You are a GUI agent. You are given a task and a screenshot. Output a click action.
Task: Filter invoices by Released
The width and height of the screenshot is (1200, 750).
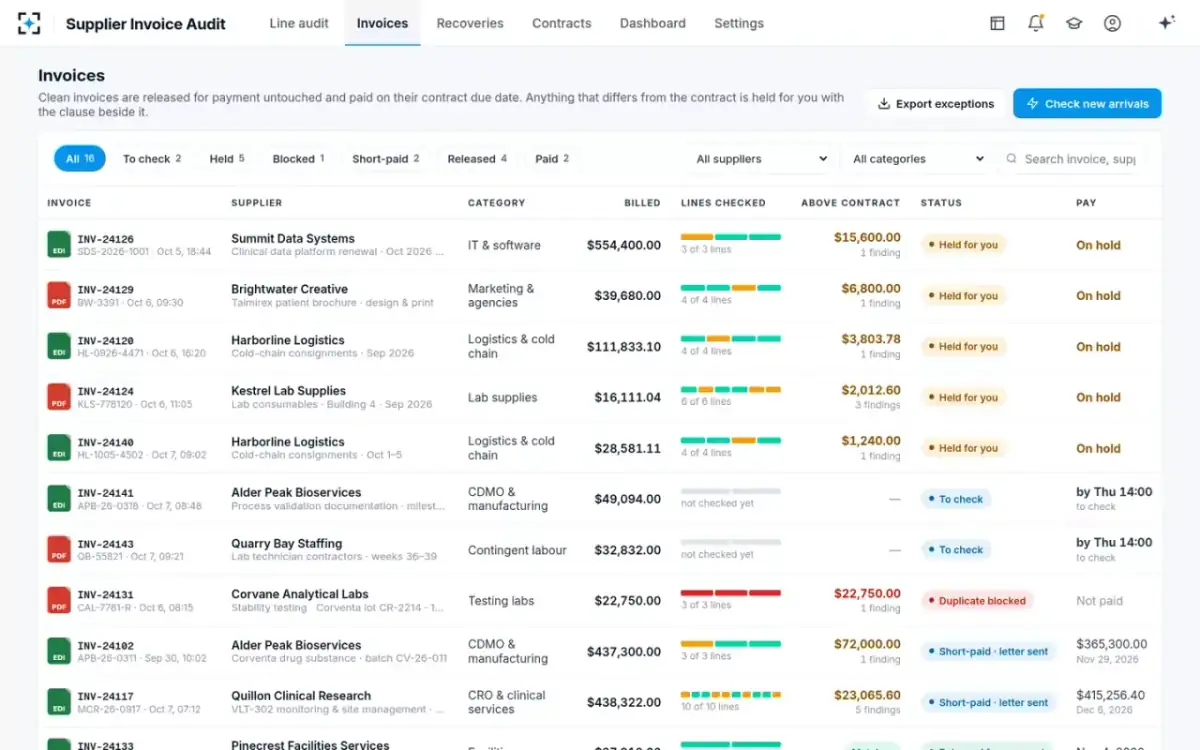coord(477,159)
